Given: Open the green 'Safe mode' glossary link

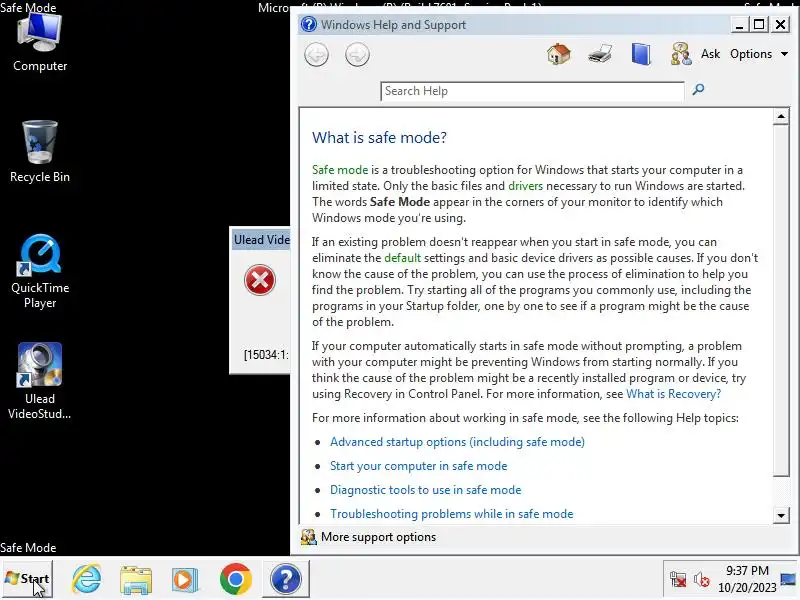Looking at the screenshot, I should coord(340,170).
